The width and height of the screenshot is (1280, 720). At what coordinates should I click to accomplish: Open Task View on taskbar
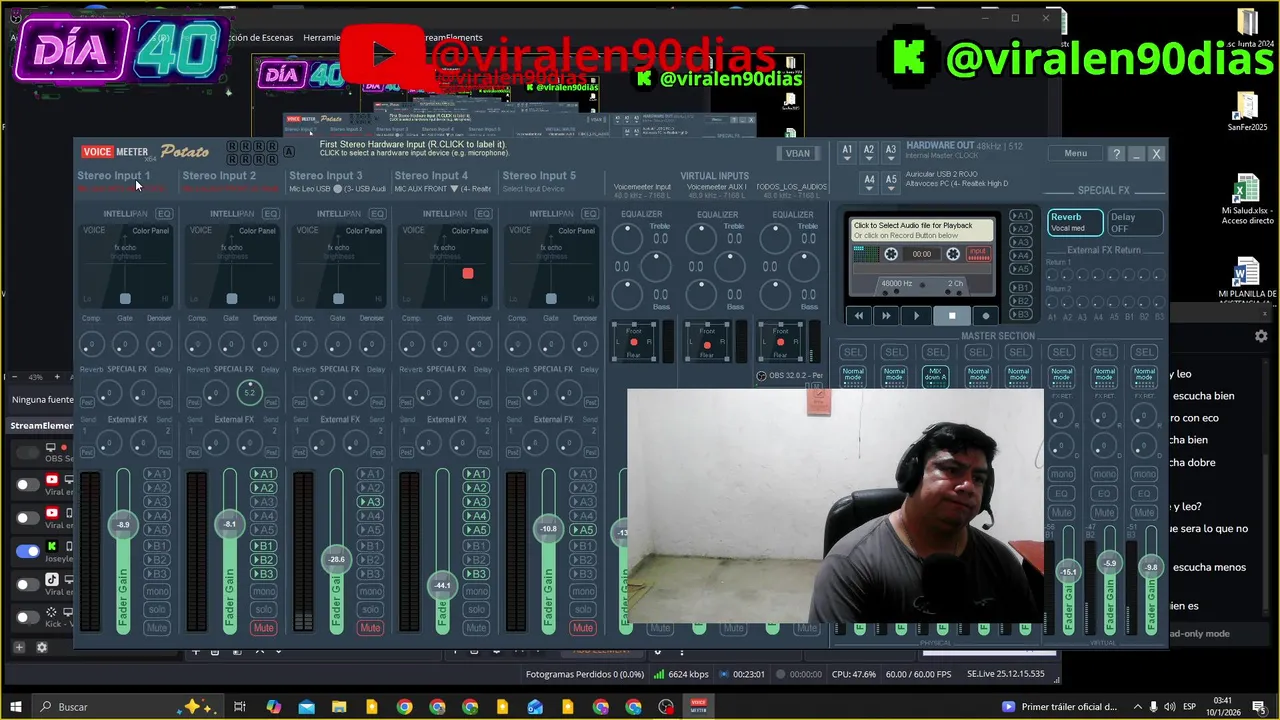(x=240, y=707)
